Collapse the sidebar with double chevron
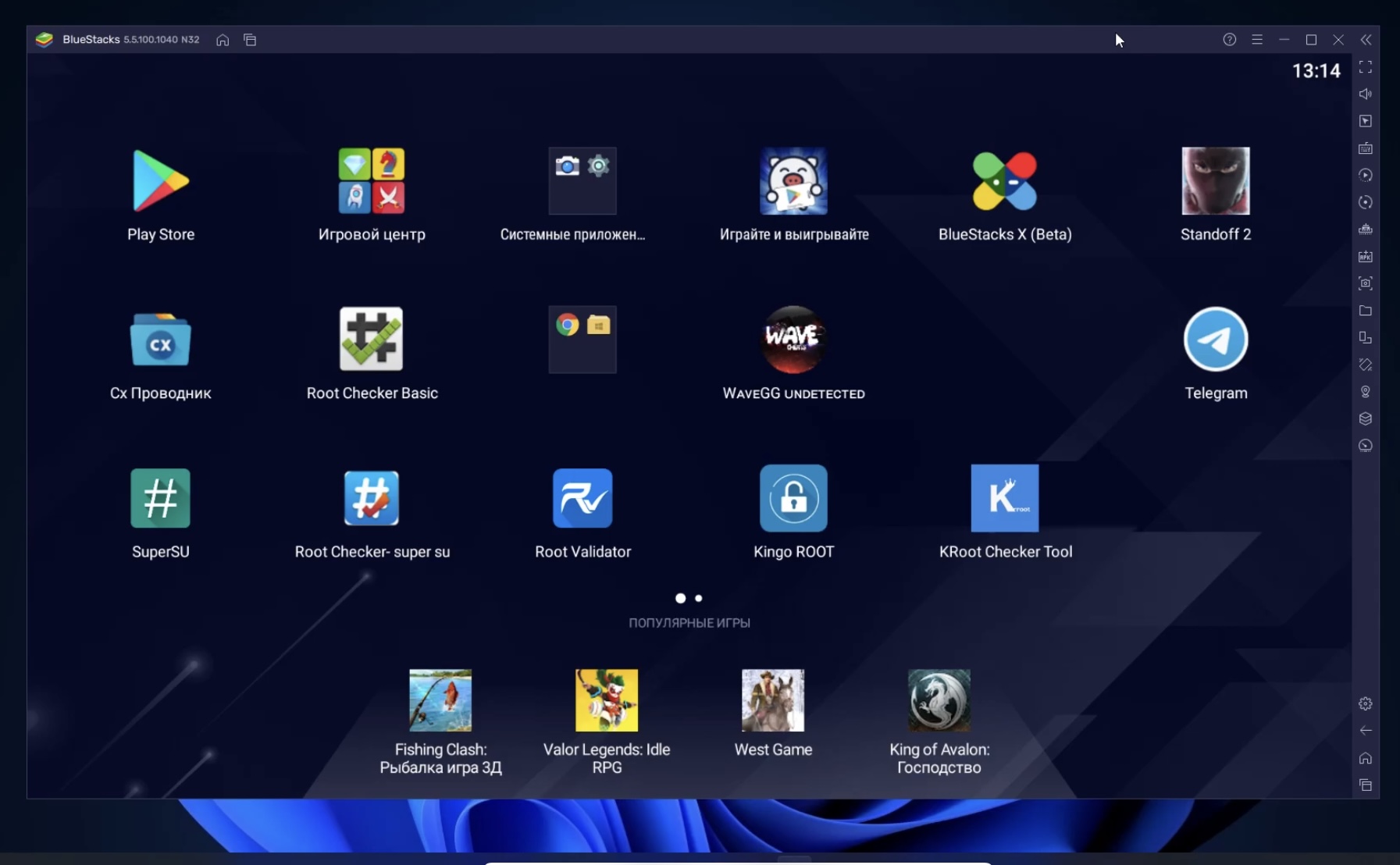This screenshot has height=865, width=1400. coord(1366,40)
